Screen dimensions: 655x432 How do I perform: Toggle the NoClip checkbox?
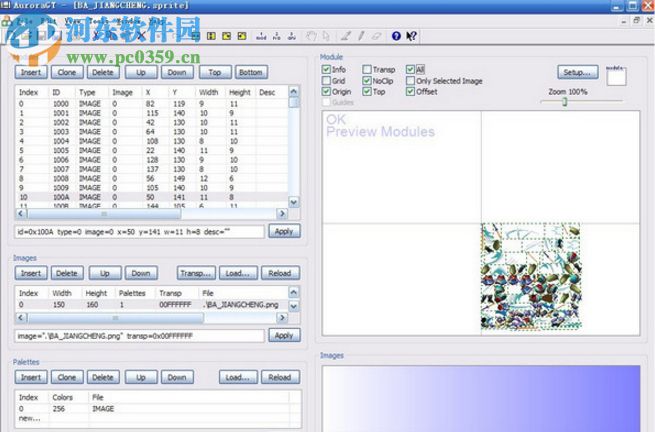point(367,81)
